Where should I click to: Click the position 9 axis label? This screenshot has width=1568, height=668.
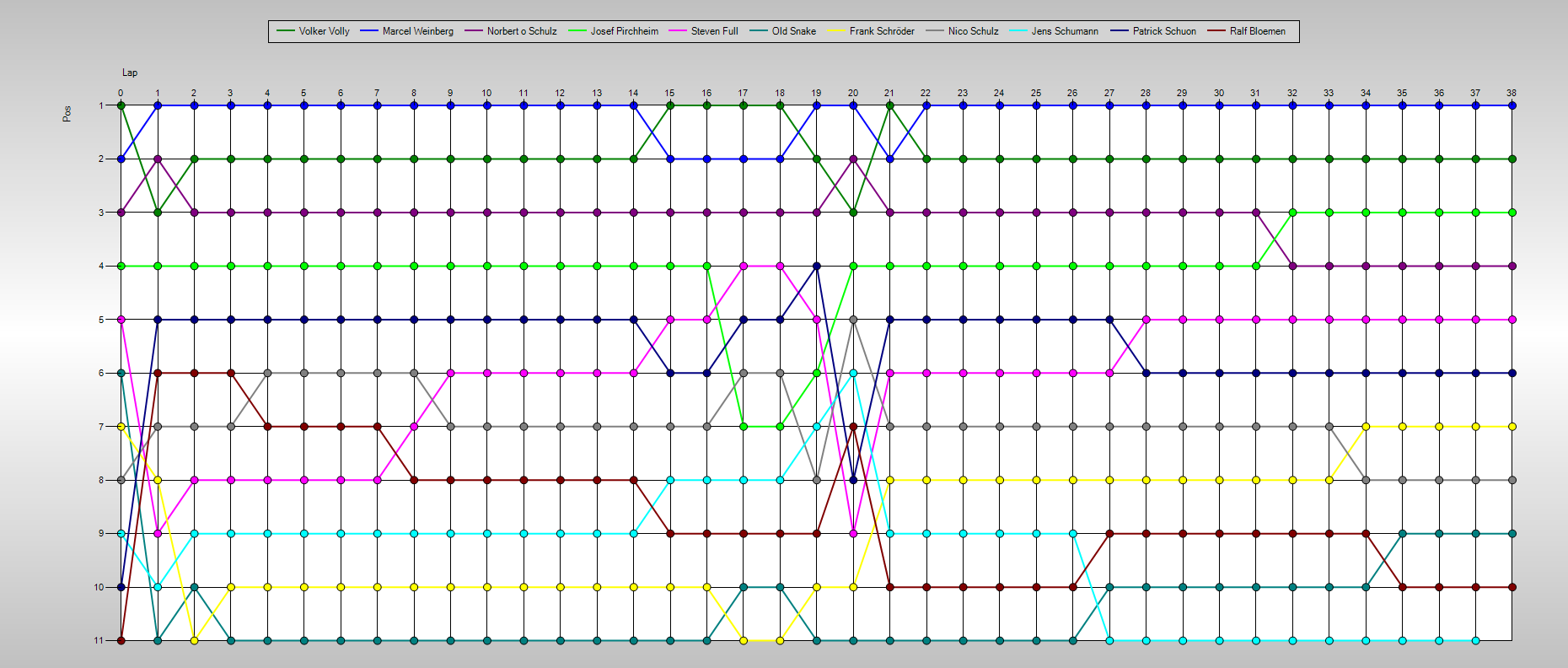(x=101, y=533)
